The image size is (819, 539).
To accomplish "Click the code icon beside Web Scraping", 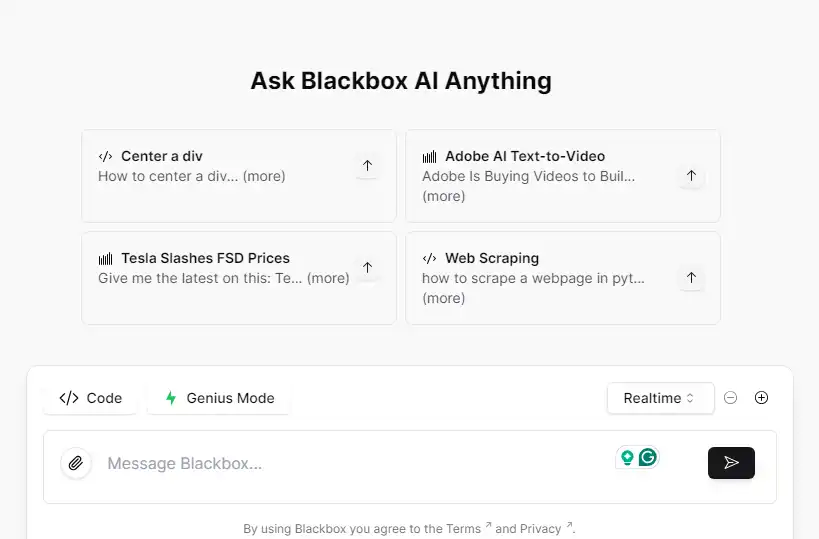I will [x=429, y=259].
